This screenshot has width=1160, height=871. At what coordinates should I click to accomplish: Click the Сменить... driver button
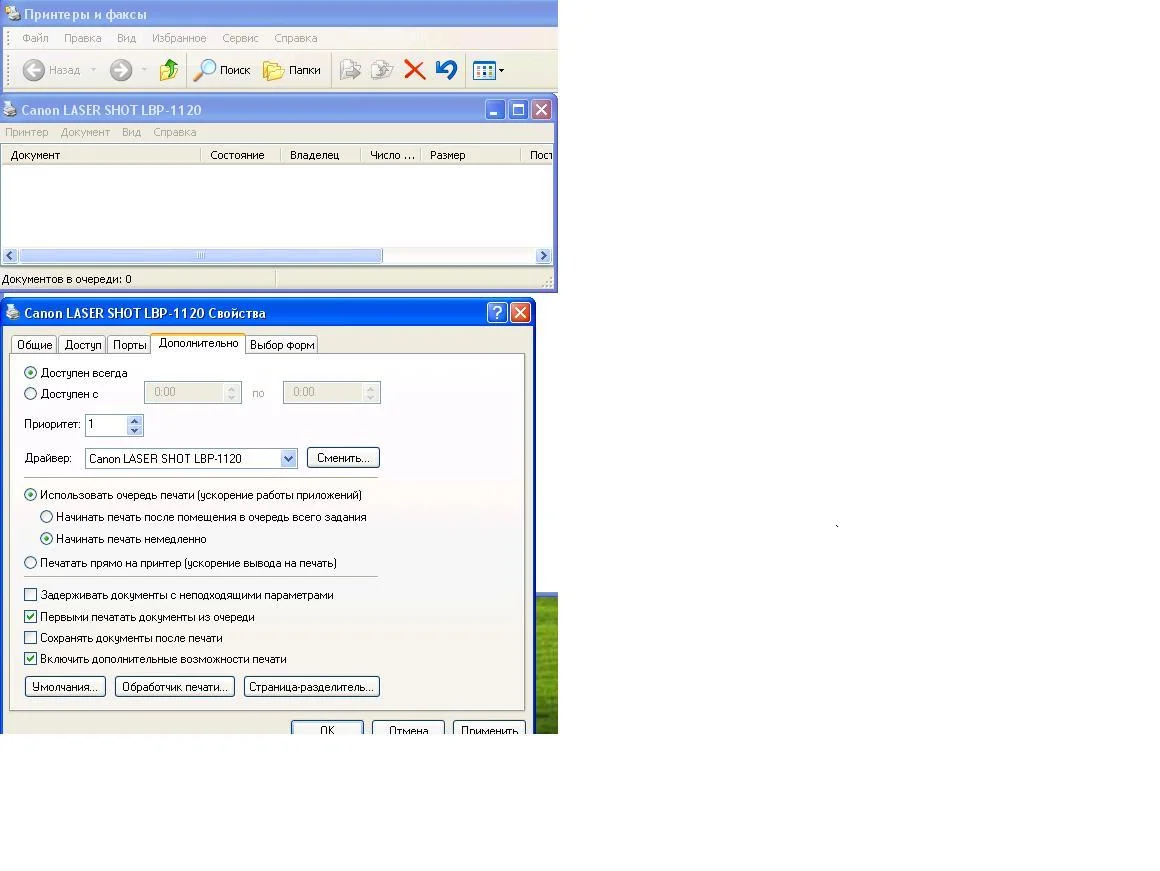point(343,458)
